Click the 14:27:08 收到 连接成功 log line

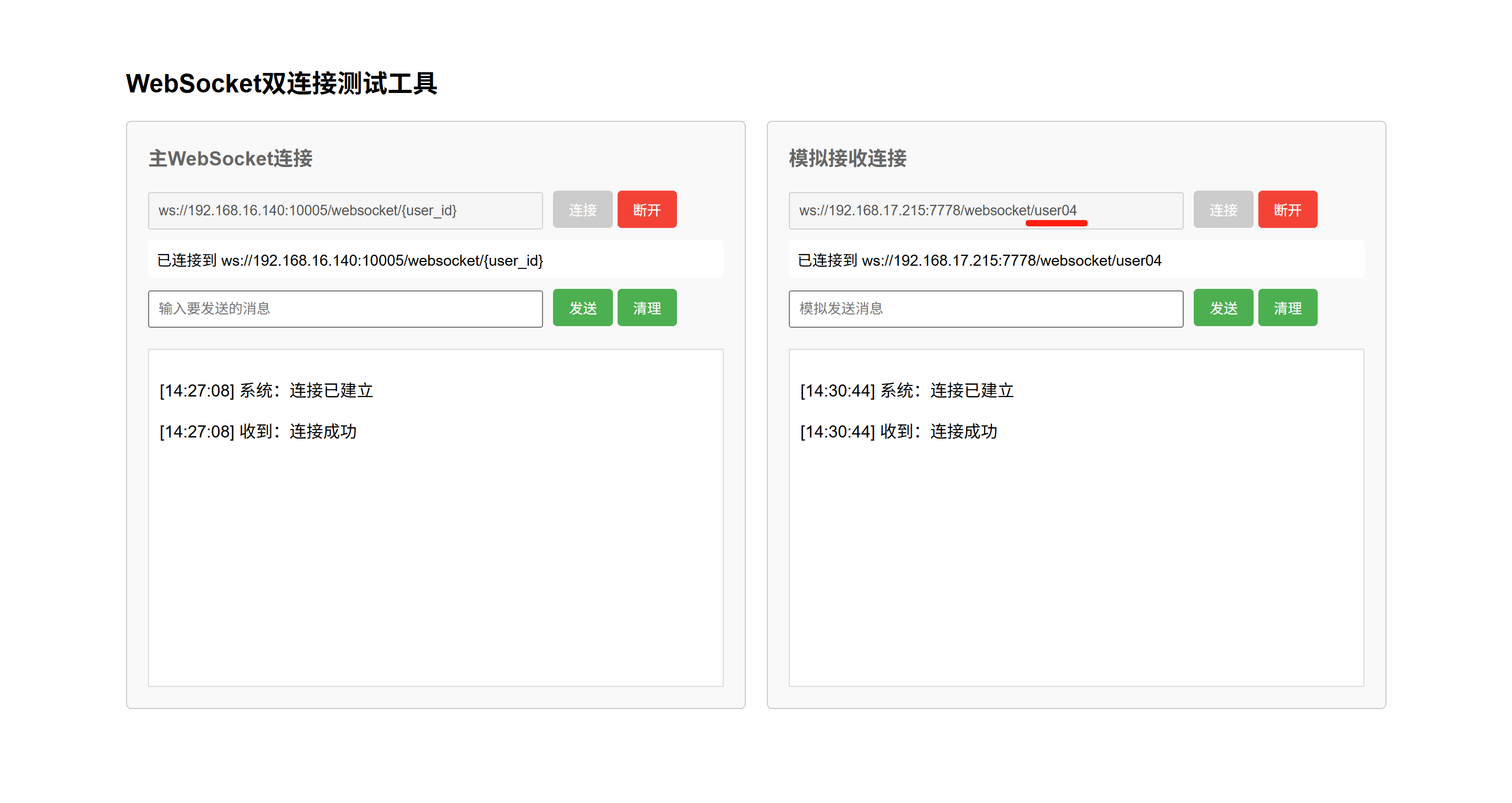point(258,432)
